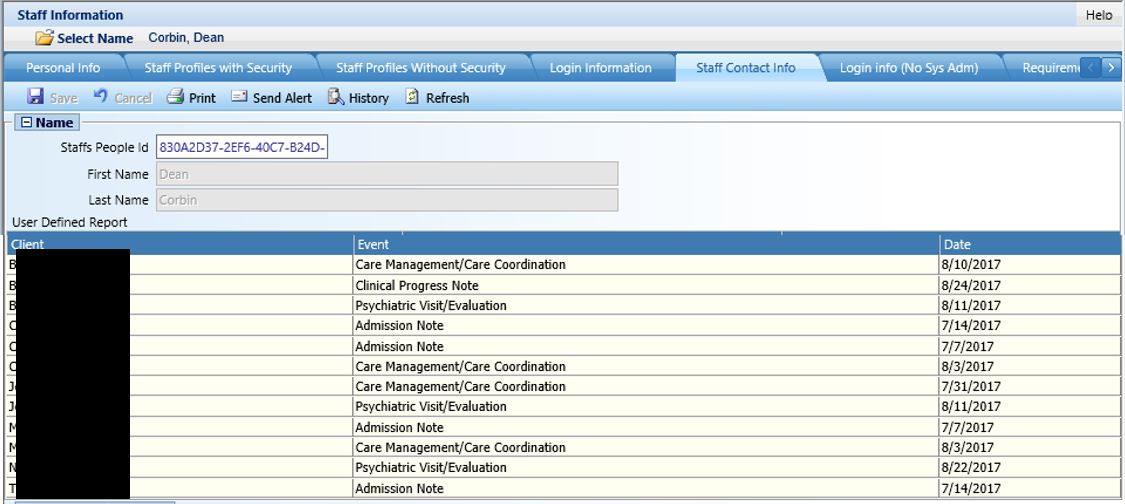1125x504 pixels.
Task: Click the Send Alert envelope icon
Action: click(239, 96)
